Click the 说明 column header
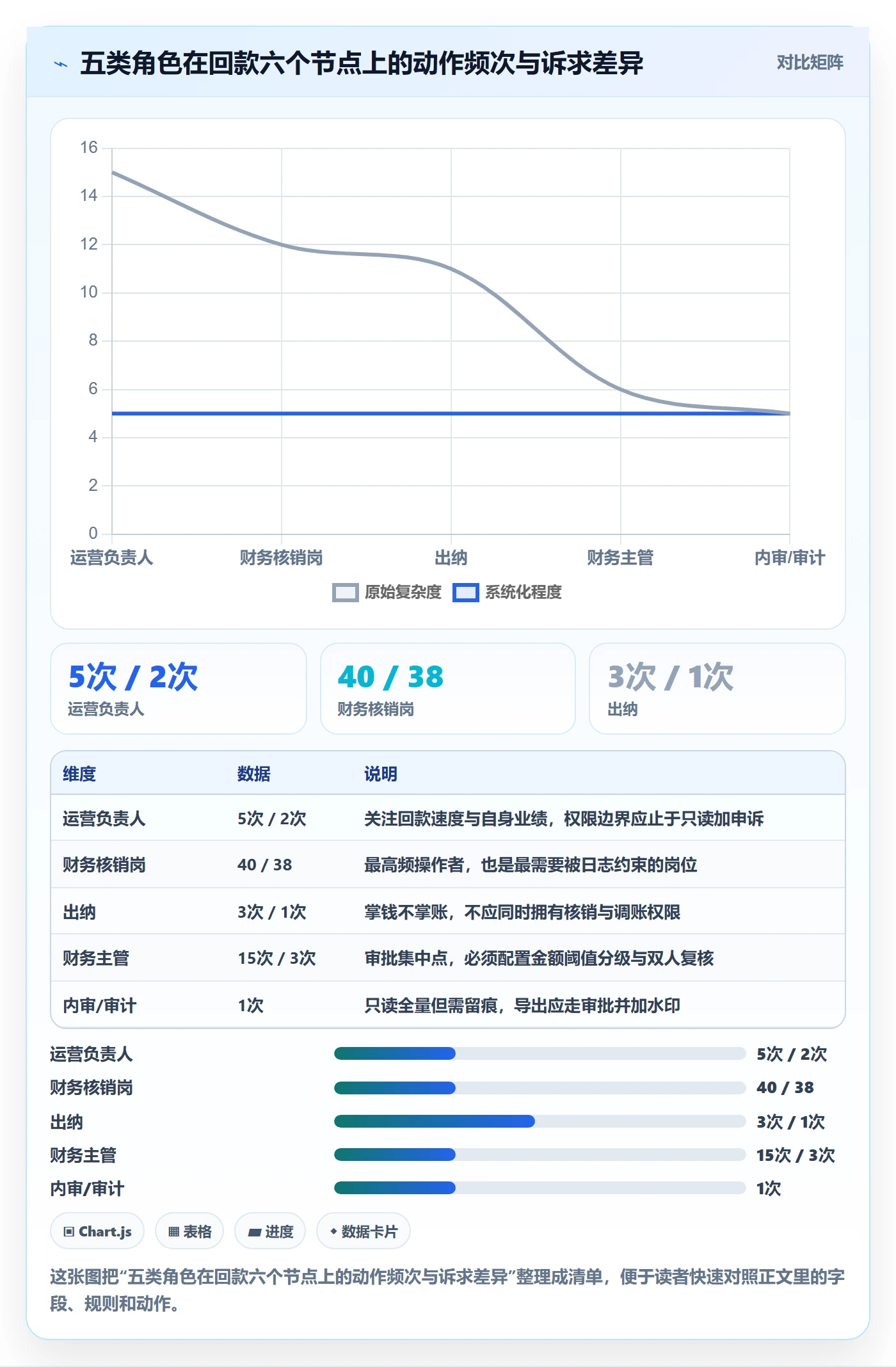 [x=381, y=774]
